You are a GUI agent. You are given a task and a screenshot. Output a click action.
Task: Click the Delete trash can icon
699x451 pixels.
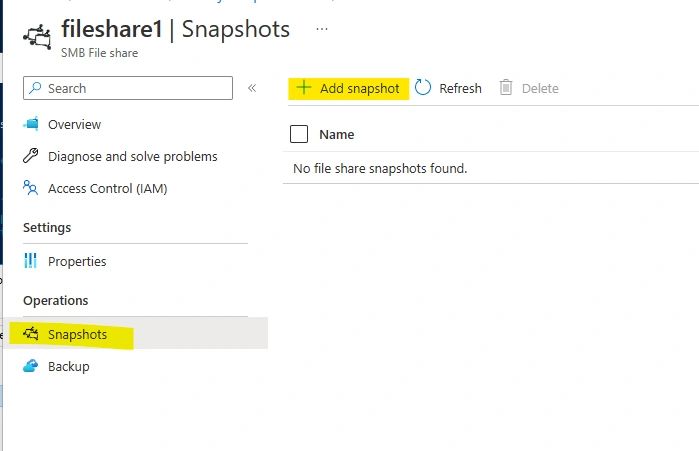pyautogui.click(x=506, y=88)
